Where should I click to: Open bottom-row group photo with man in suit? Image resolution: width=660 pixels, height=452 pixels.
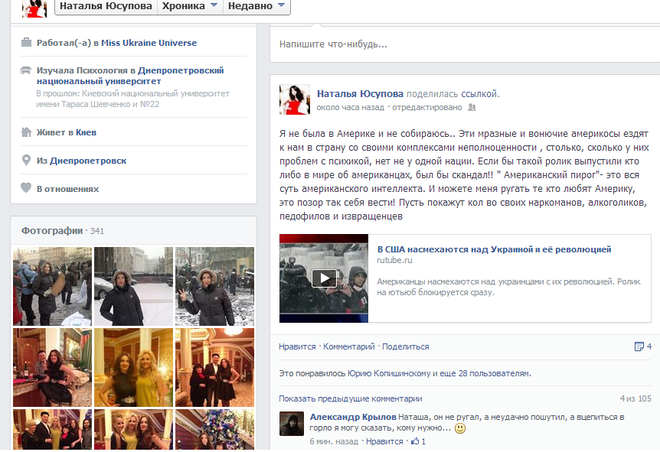click(x=52, y=429)
